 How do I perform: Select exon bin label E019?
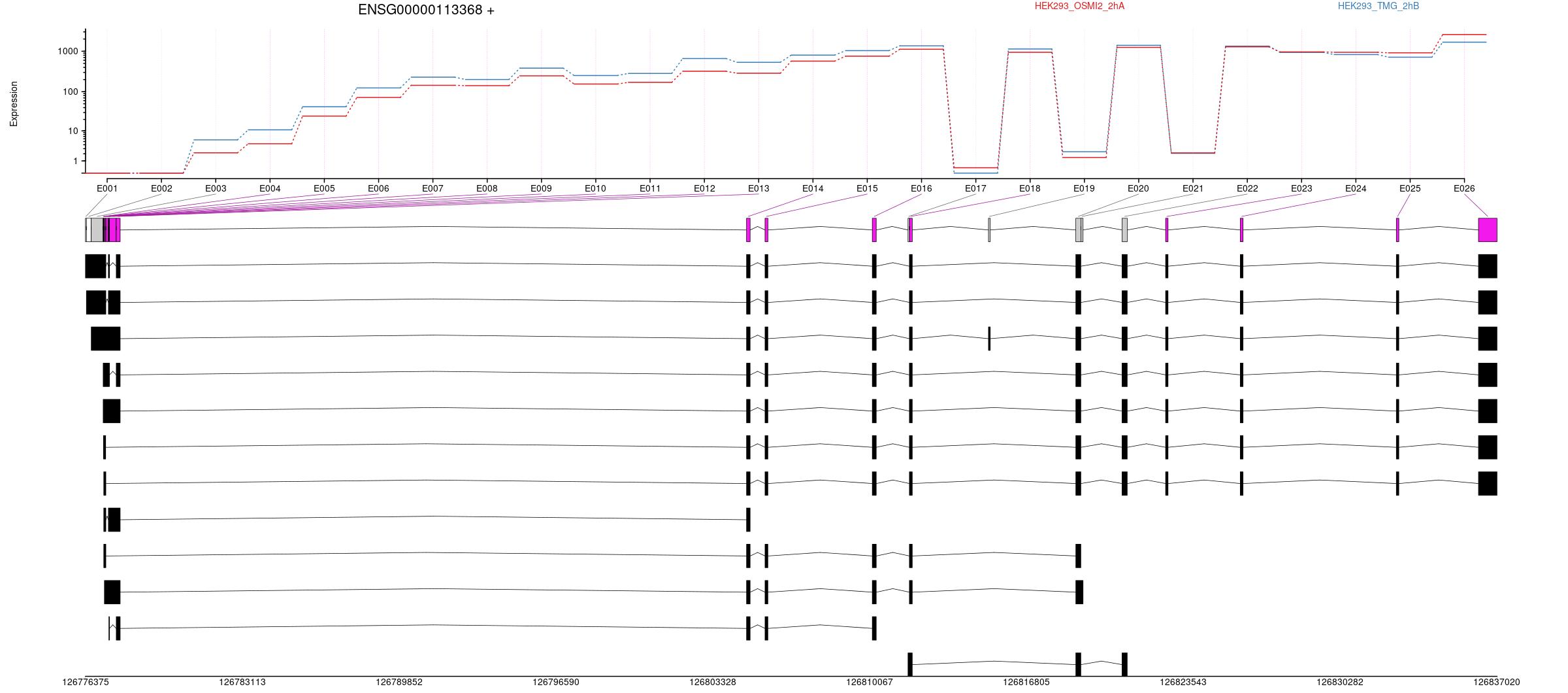(1084, 188)
